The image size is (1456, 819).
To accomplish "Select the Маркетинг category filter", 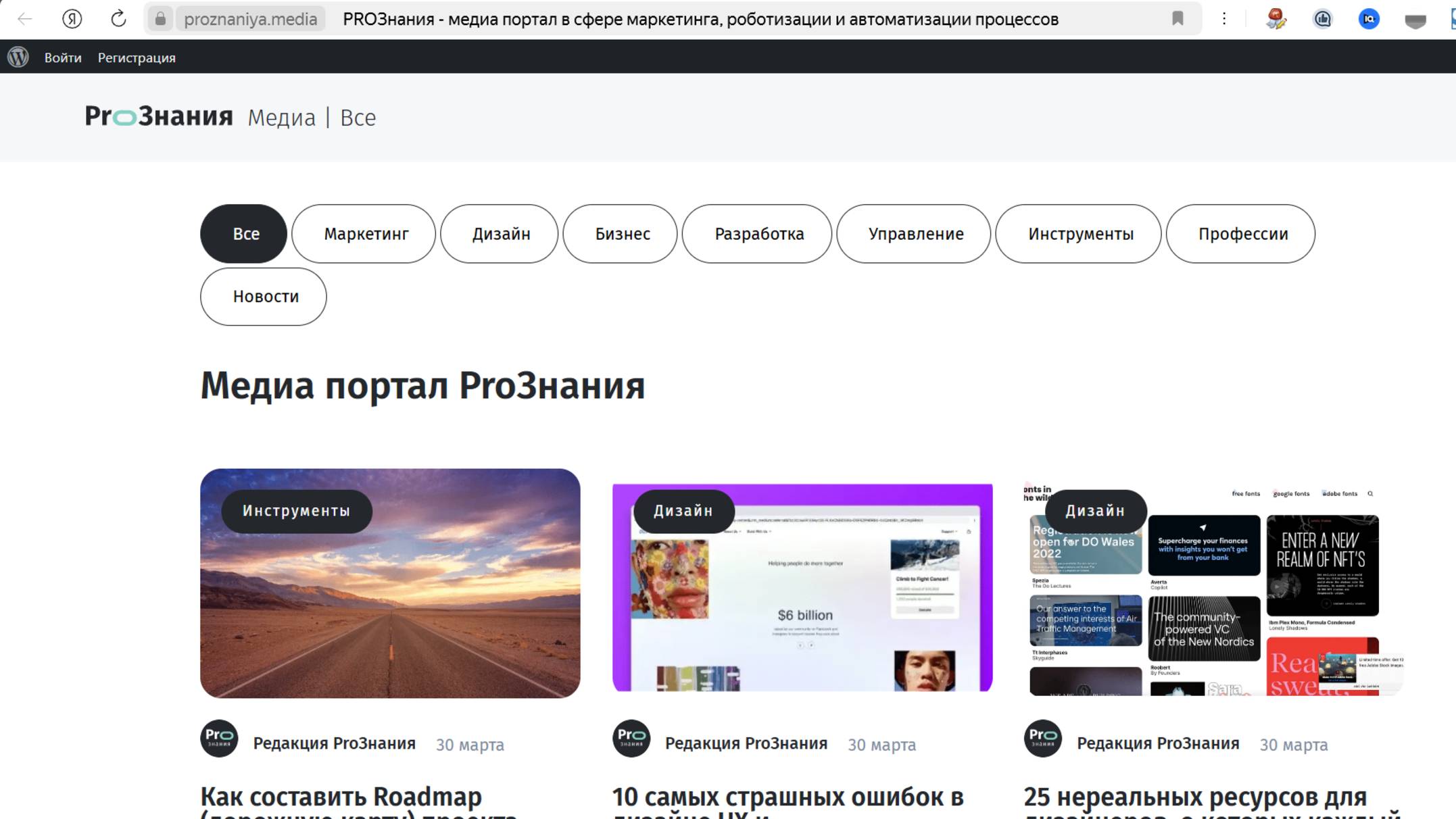I will tap(364, 234).
